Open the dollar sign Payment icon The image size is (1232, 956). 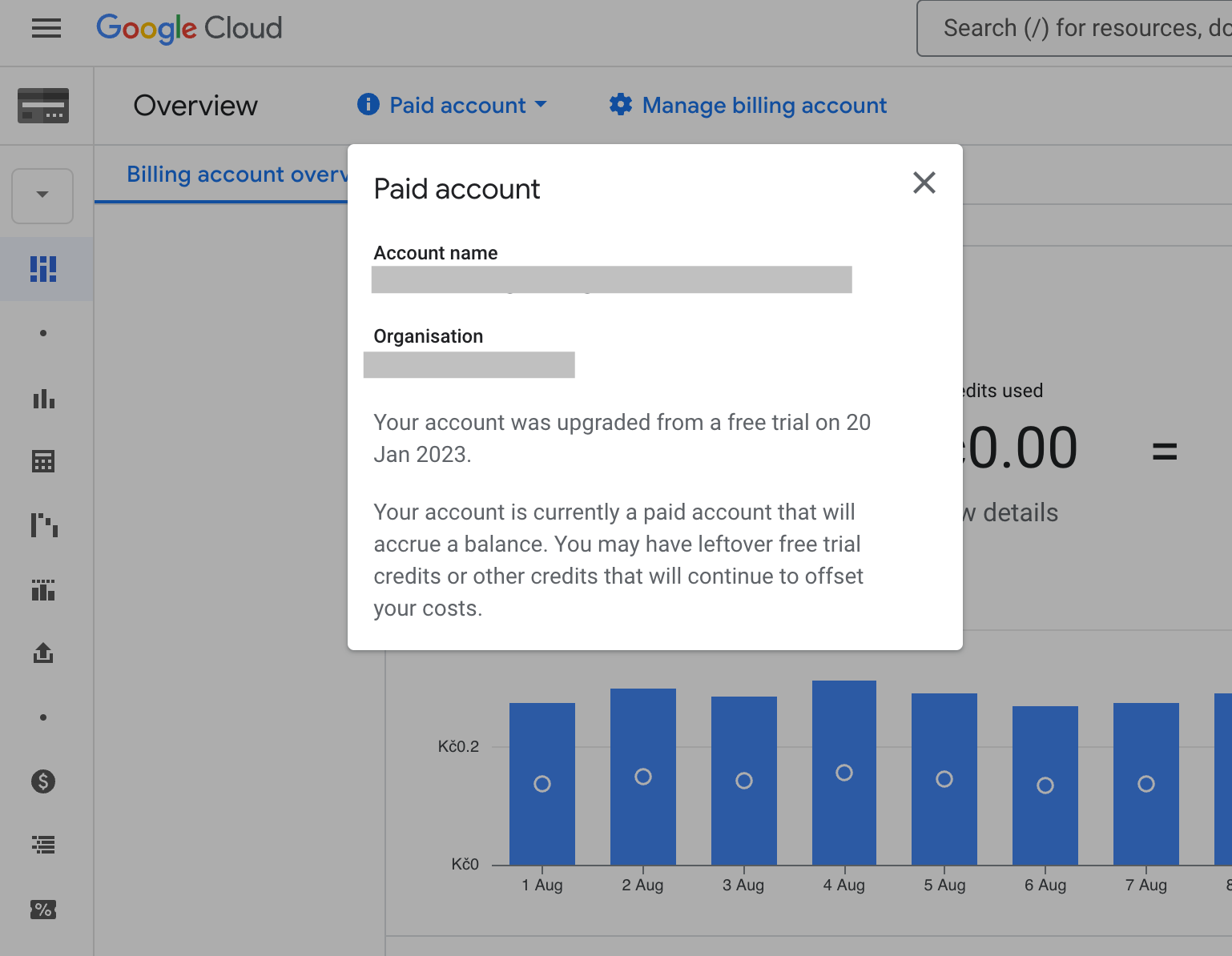pos(43,781)
